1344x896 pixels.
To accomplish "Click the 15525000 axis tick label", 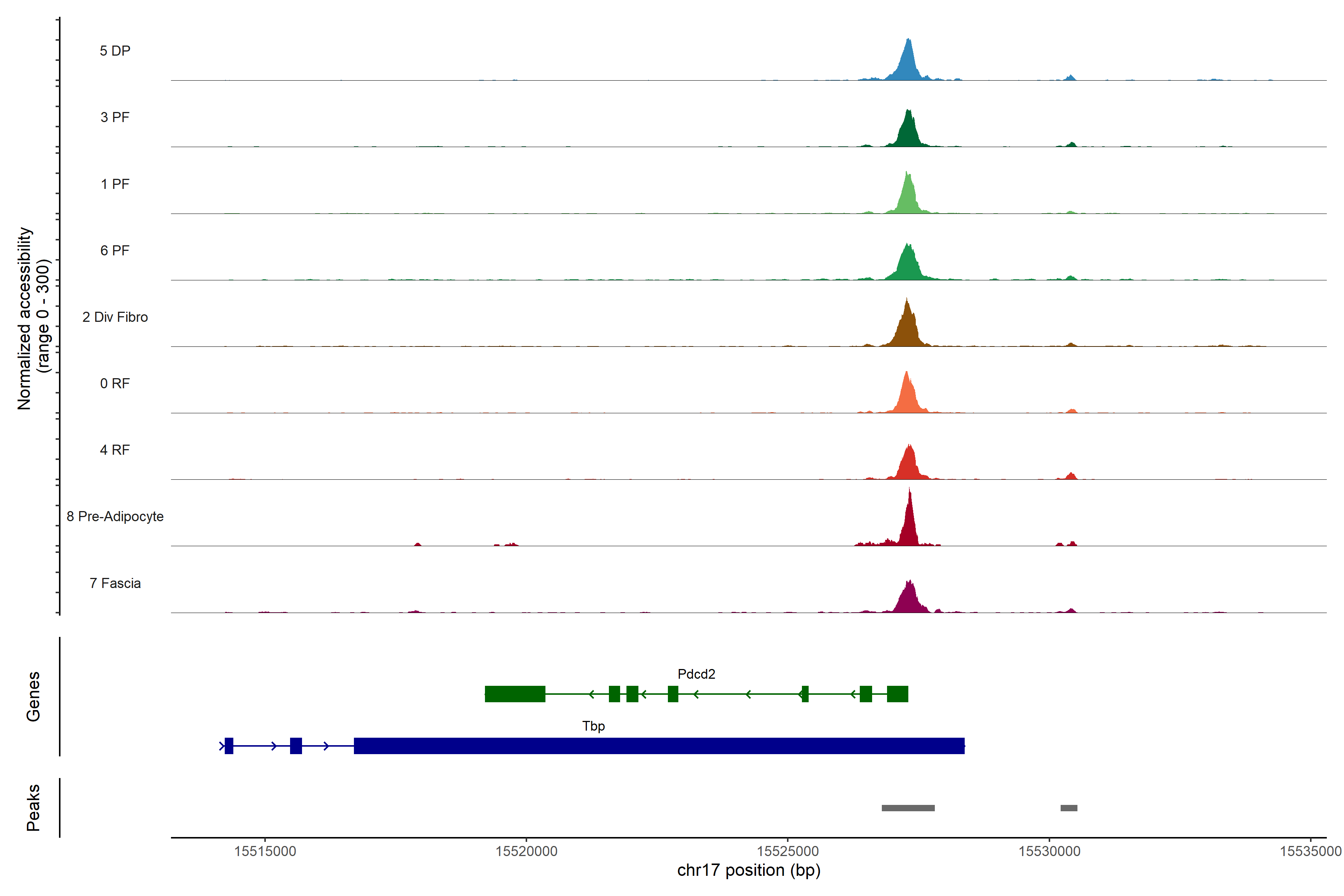I will tap(787, 852).
